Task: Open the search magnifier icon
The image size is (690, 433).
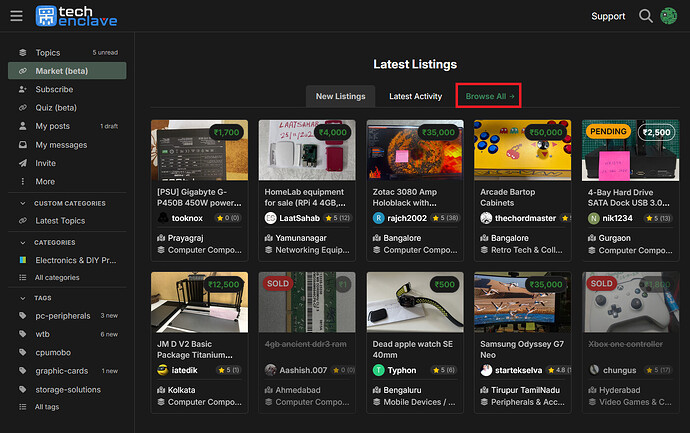Action: 646,16
